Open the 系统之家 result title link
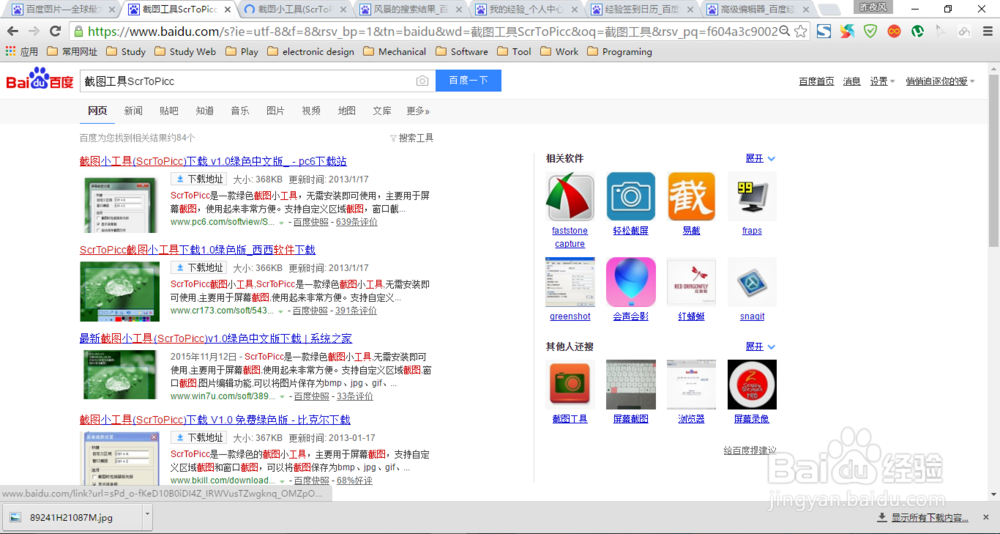Image resolution: width=1000 pixels, height=534 pixels. point(216,339)
